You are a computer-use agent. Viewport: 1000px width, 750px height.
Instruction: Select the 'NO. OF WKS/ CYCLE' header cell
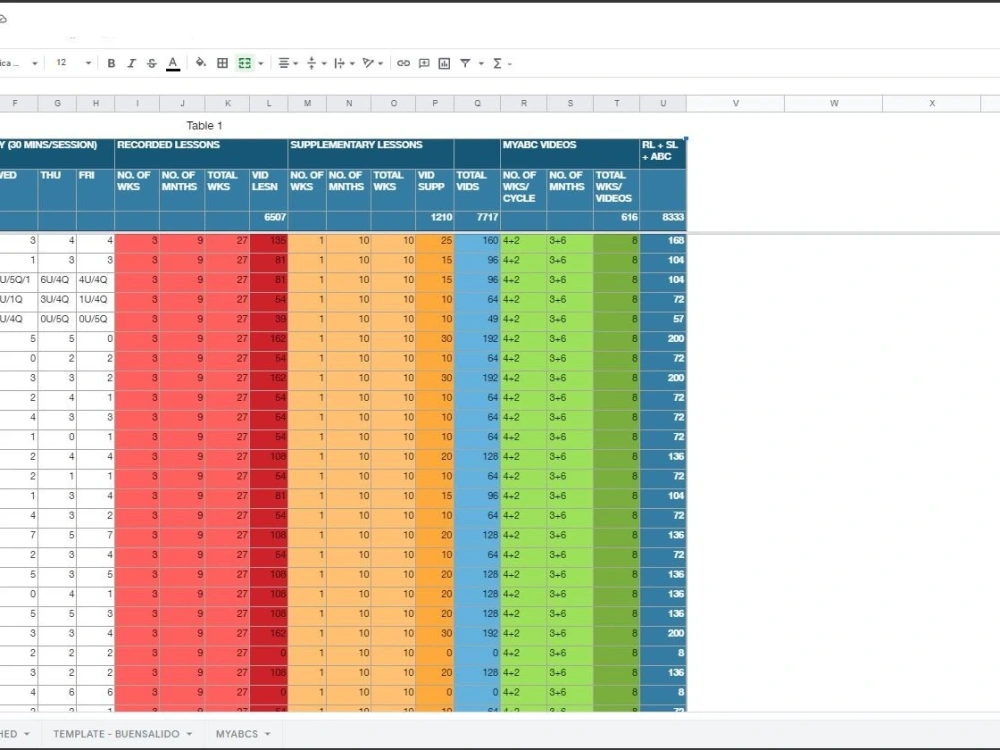pyautogui.click(x=524, y=189)
